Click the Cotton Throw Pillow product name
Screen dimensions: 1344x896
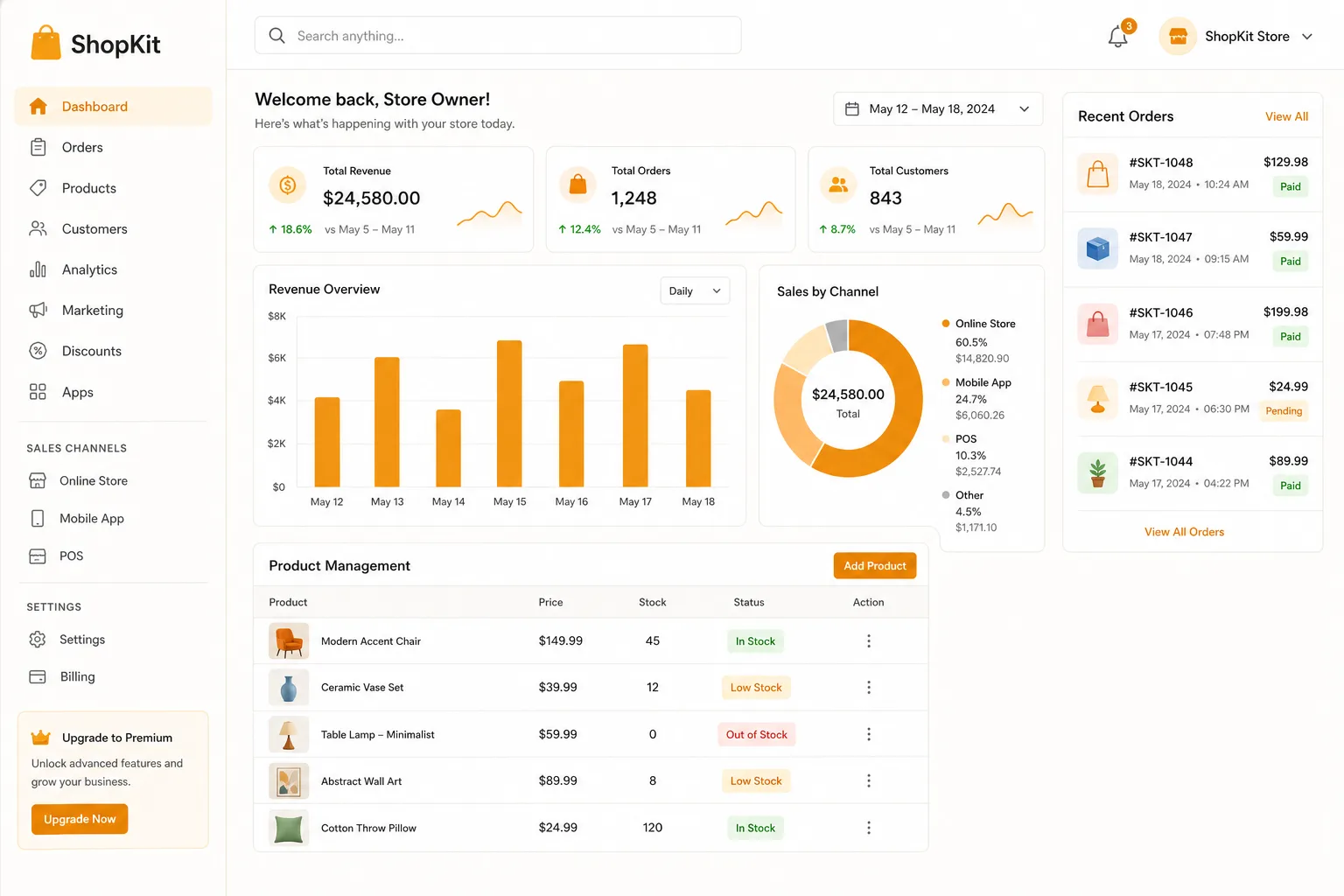click(x=368, y=829)
